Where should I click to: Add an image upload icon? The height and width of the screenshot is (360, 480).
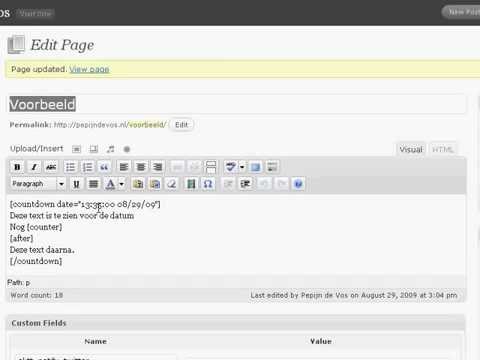pos(77,149)
